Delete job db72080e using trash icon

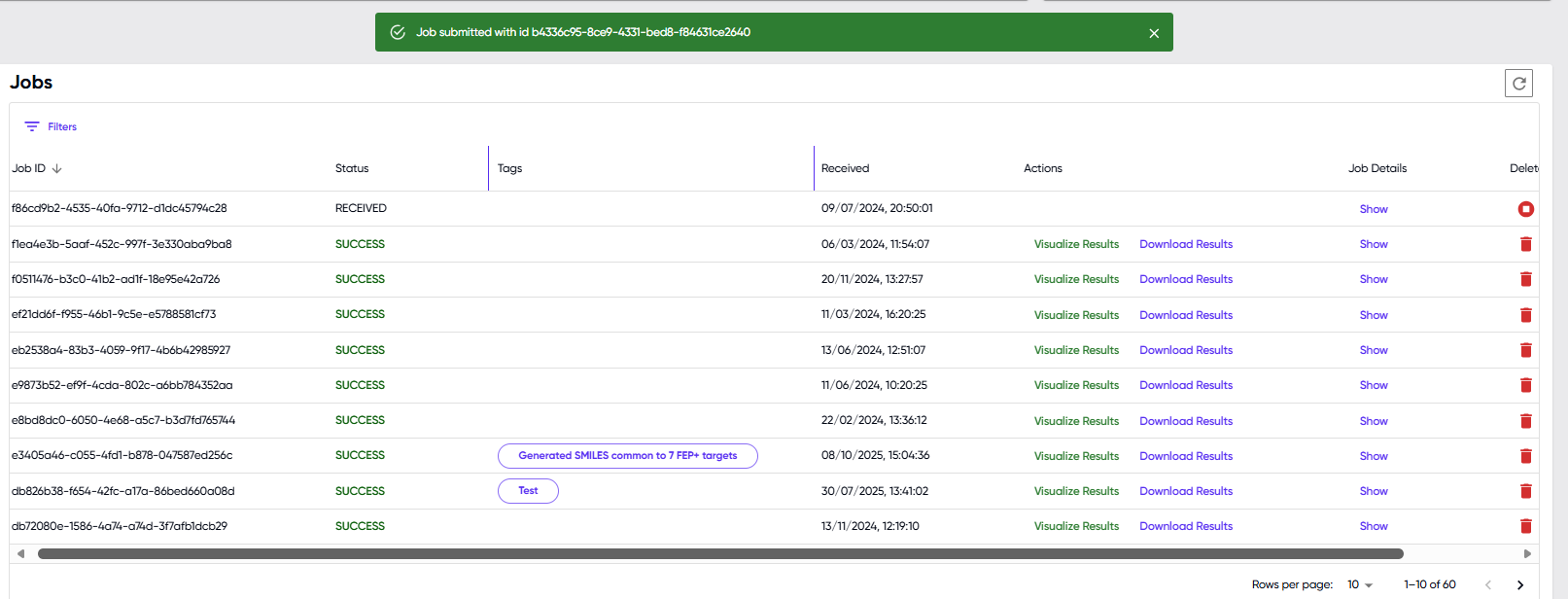point(1525,526)
